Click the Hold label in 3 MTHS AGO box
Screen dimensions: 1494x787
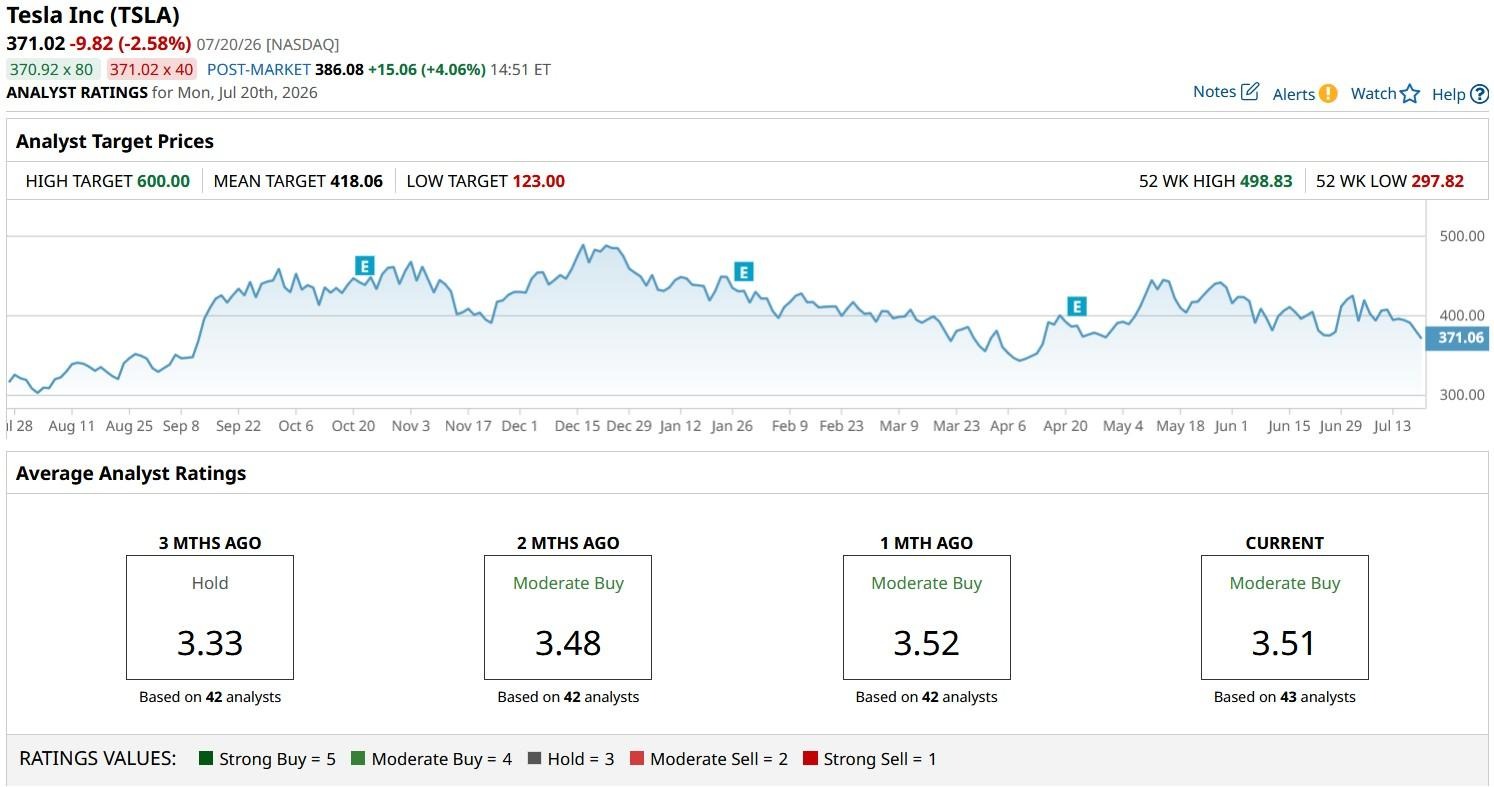[210, 583]
